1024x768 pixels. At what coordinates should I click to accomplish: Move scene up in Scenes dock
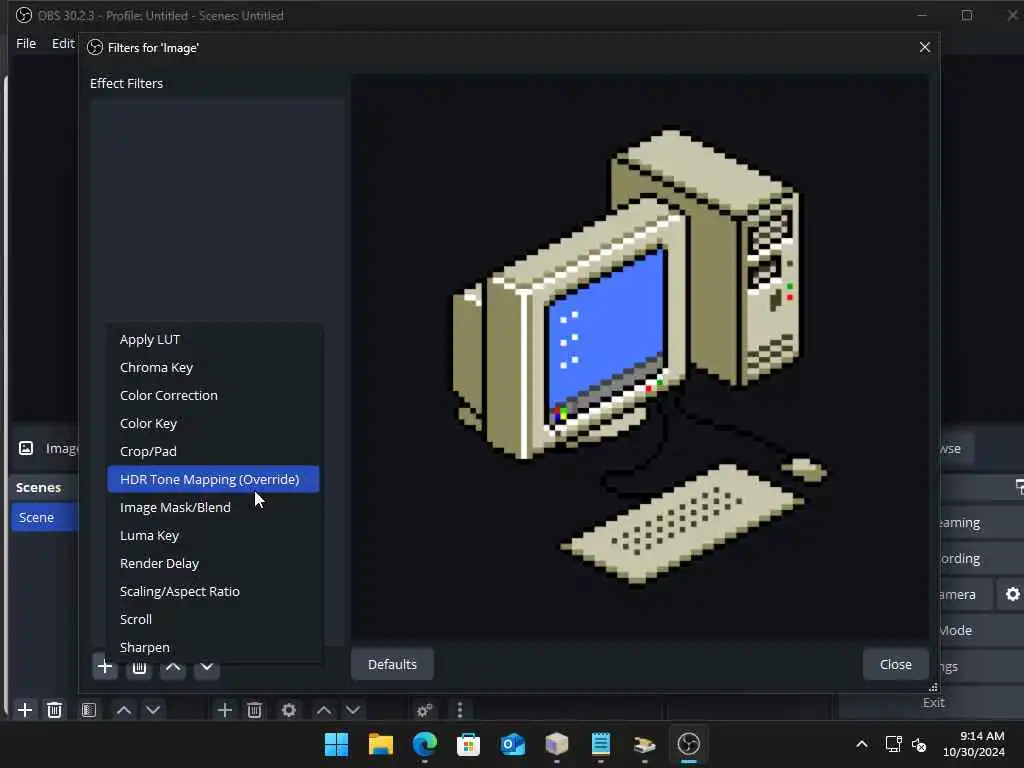pos(123,710)
